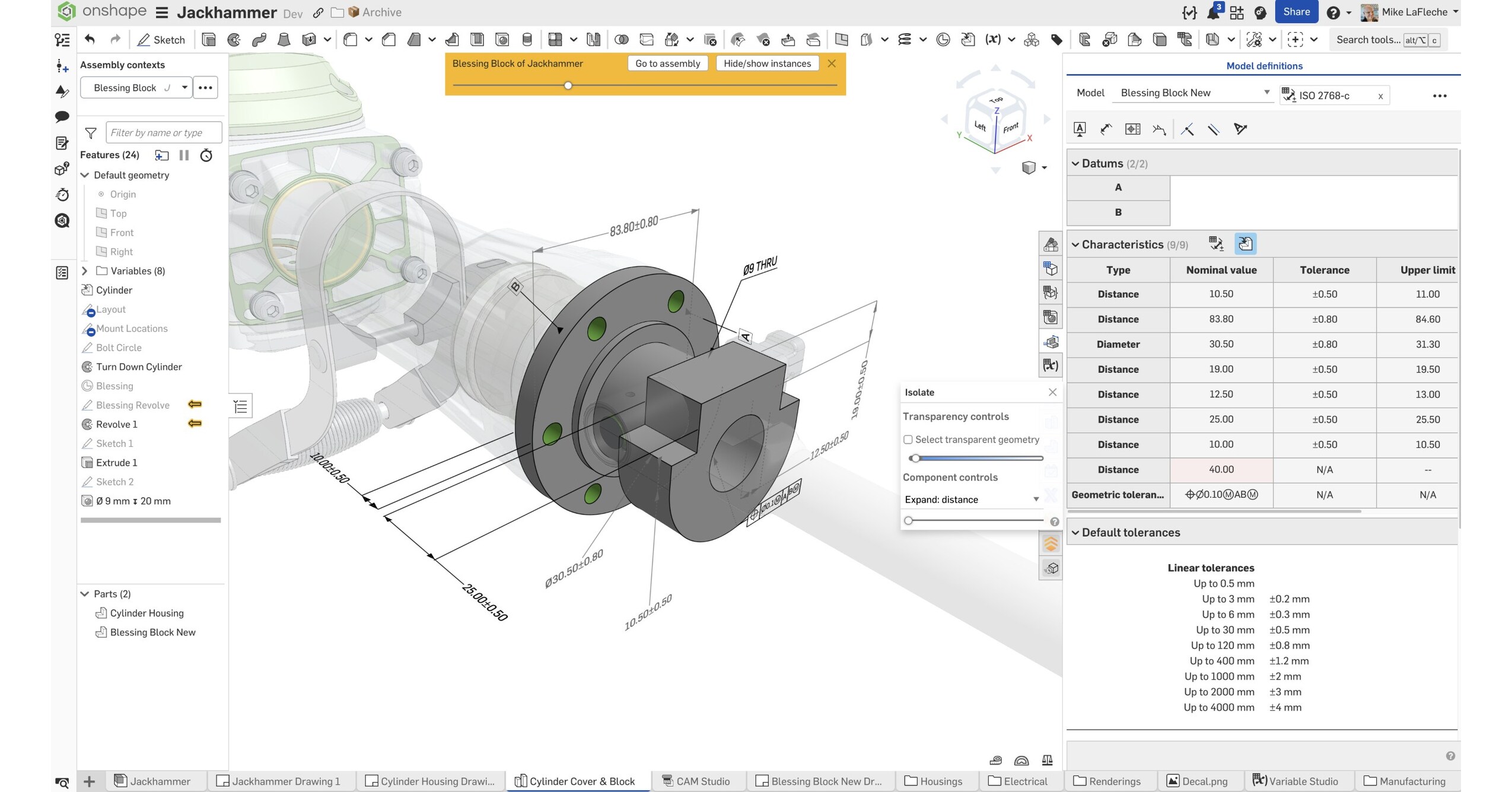The height and width of the screenshot is (792, 1512).
Task: Click the comments speech bubble icon
Action: point(62,116)
